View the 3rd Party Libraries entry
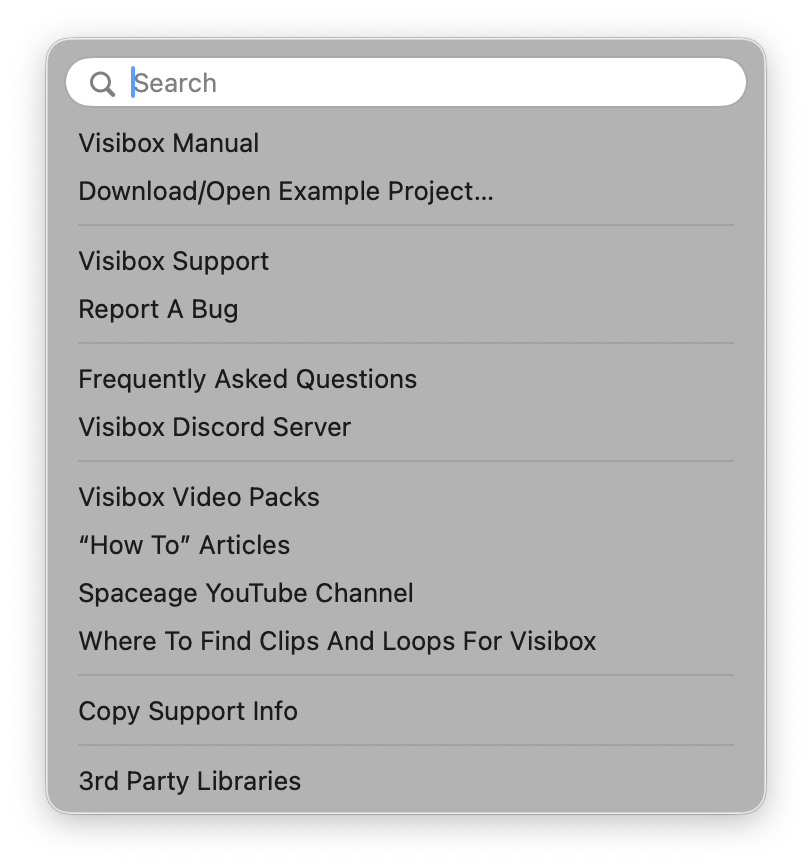Screen dimensions: 812x868 point(189,781)
